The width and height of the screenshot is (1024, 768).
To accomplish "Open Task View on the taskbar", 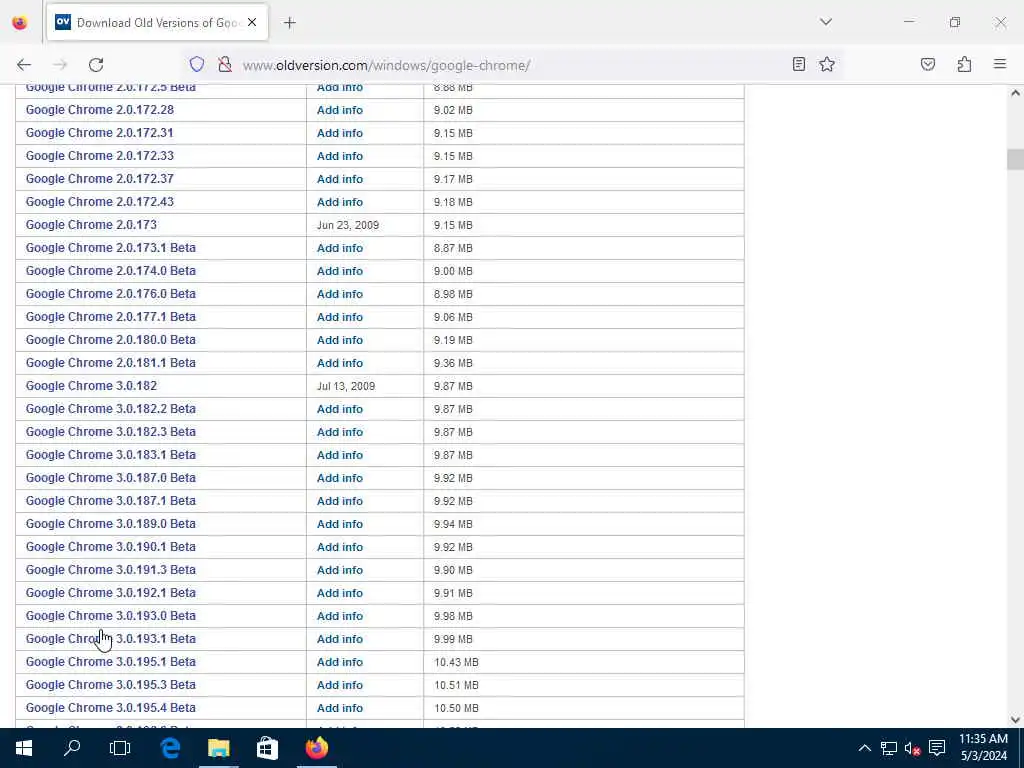I will tap(120, 748).
